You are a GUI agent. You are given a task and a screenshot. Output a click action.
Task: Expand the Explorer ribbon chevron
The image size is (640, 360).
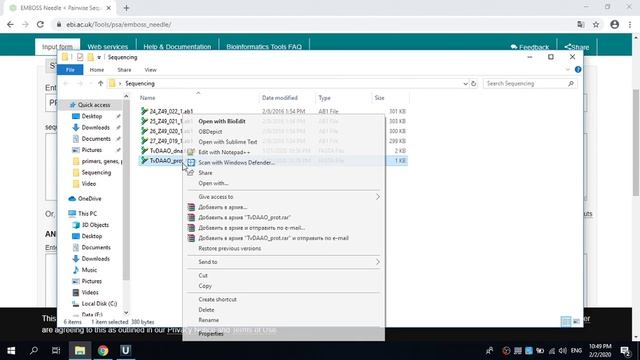coord(567,70)
